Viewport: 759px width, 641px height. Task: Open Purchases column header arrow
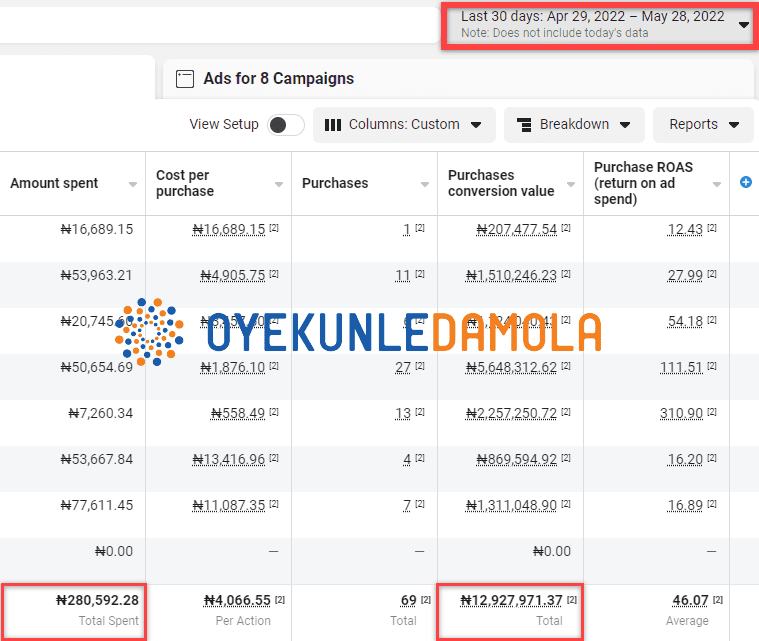425,184
